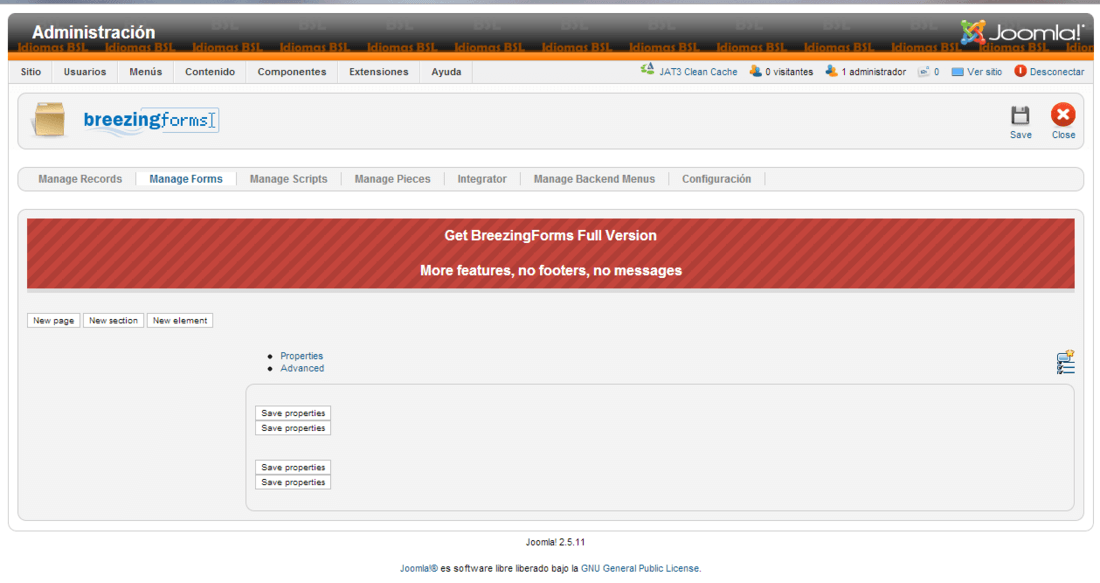
Task: Switch to Manage Backend Menus tab
Action: [x=594, y=179]
